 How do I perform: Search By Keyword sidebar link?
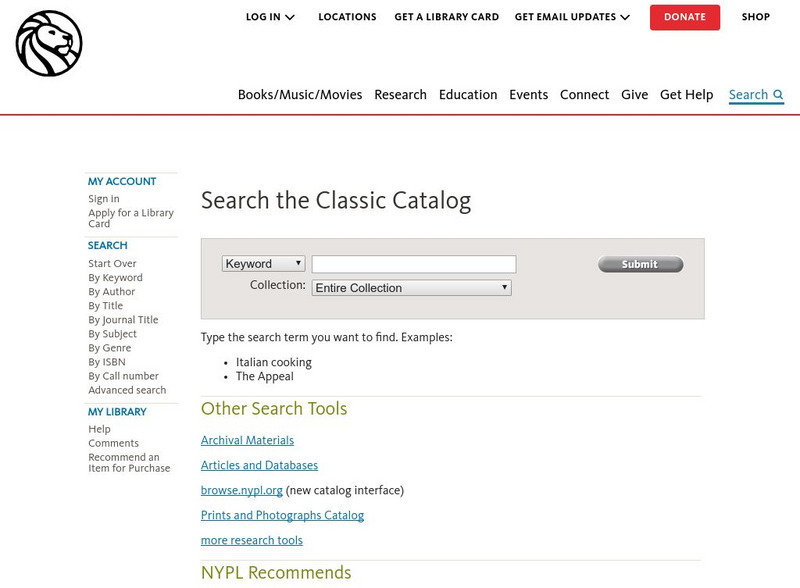[x=115, y=278]
